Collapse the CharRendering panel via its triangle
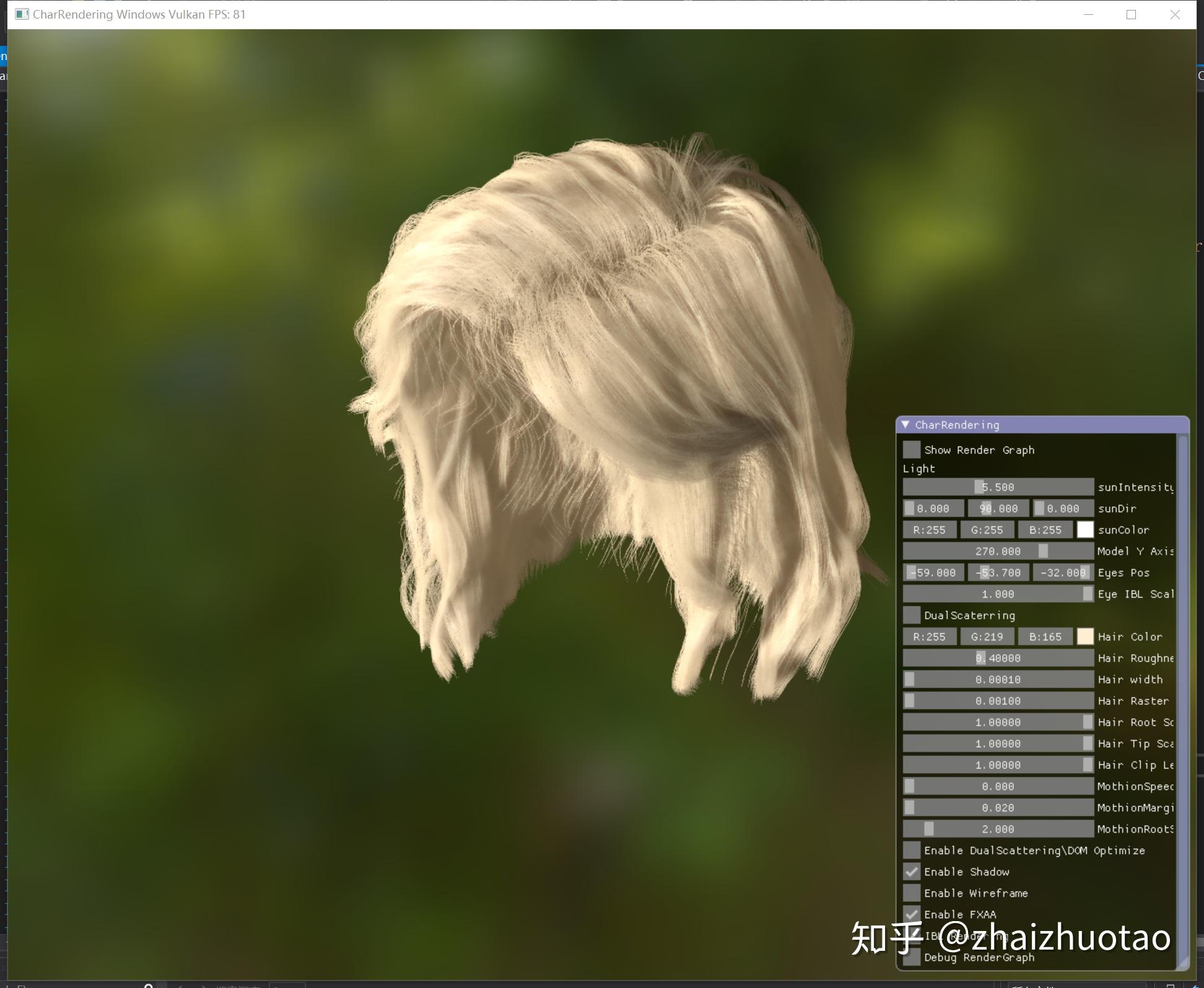 pos(907,425)
